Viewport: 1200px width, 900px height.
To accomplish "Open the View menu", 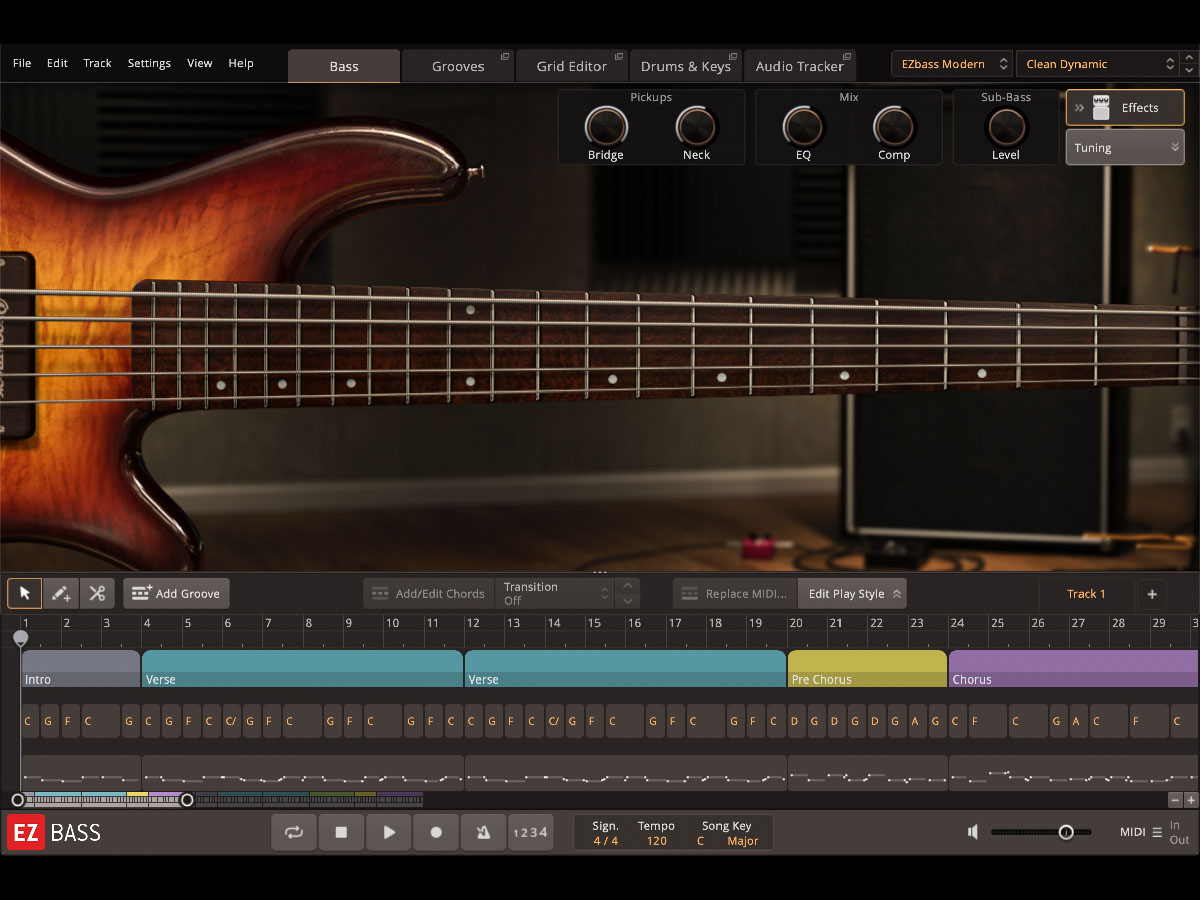I will click(x=200, y=63).
